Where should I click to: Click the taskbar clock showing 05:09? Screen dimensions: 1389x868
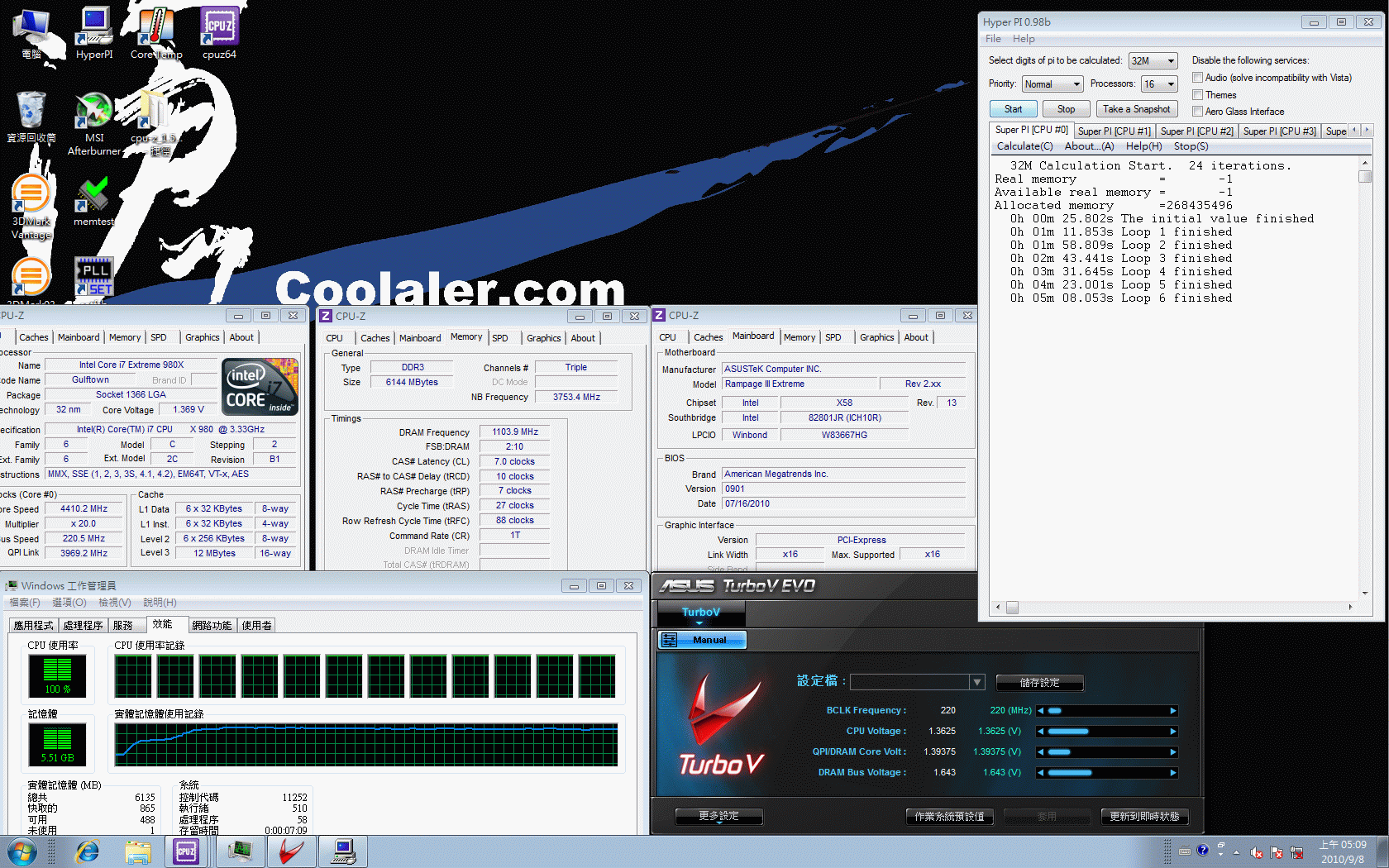tap(1342, 852)
